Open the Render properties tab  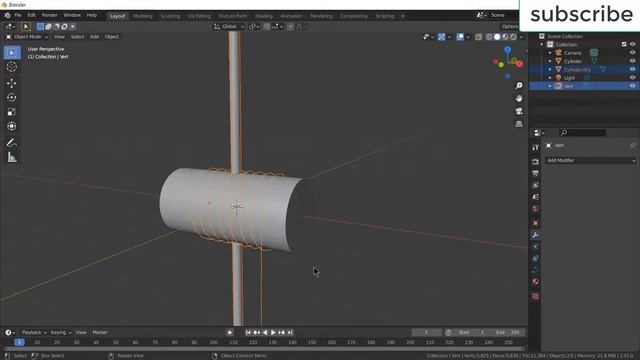click(536, 162)
